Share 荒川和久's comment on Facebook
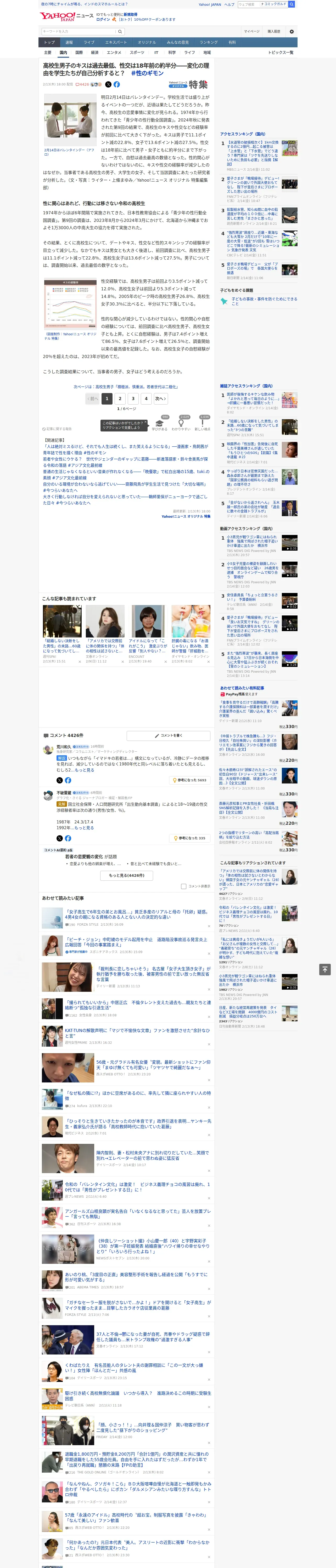Viewport: 336px width, 1568px height. pos(68,780)
